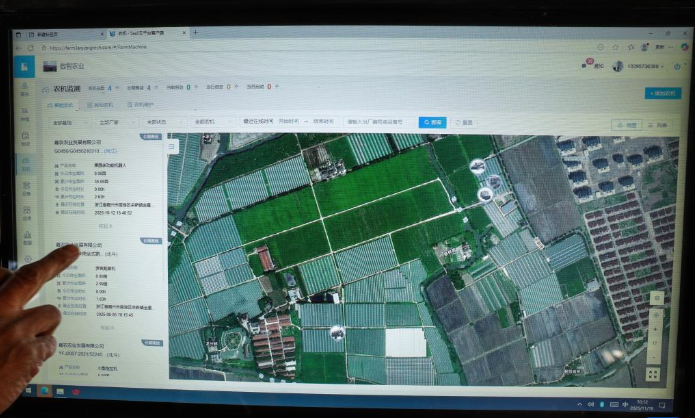
Task: Click the 重置 reset button
Action: point(465,122)
